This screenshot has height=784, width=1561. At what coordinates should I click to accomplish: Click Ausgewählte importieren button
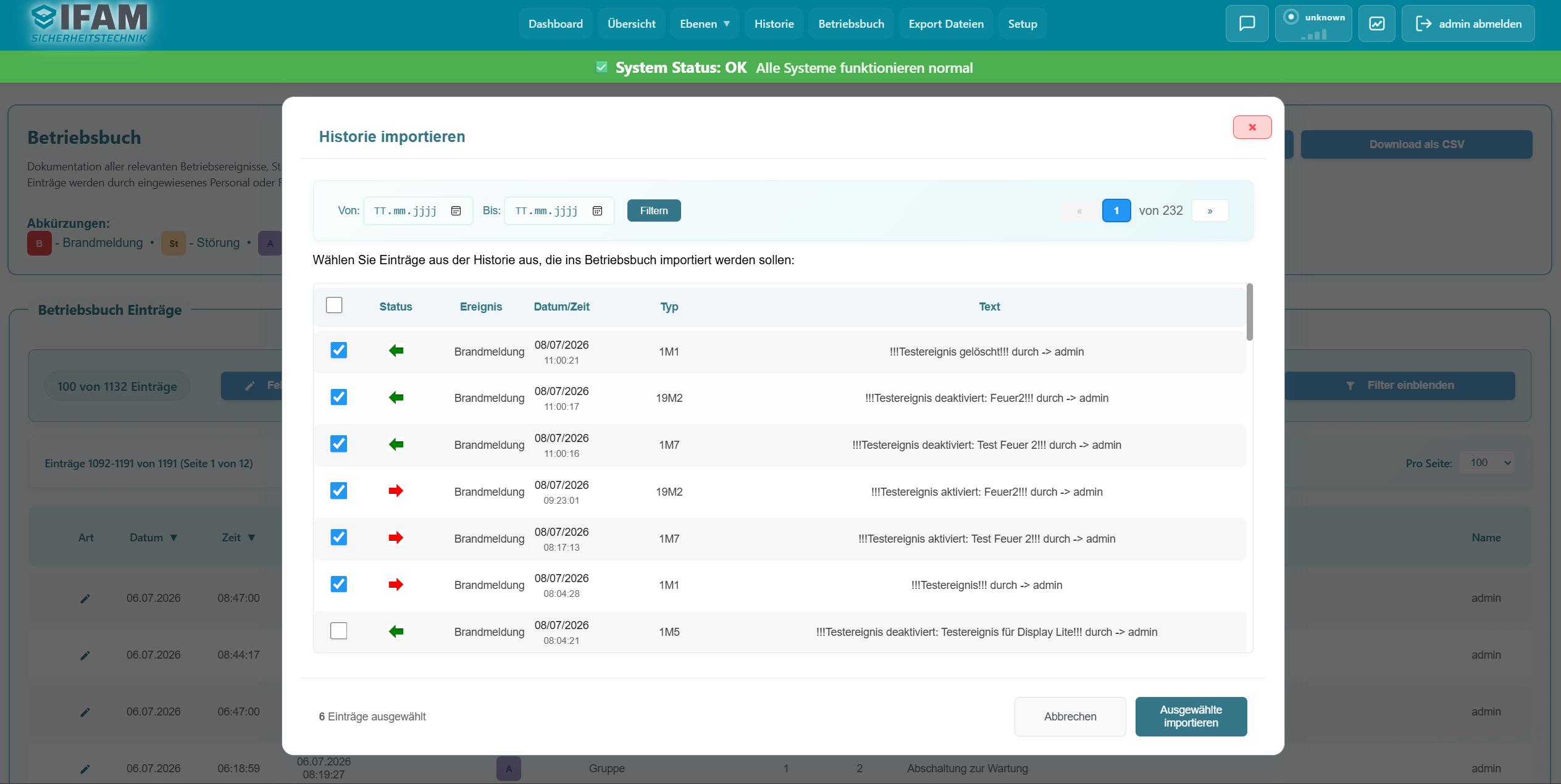(1191, 717)
